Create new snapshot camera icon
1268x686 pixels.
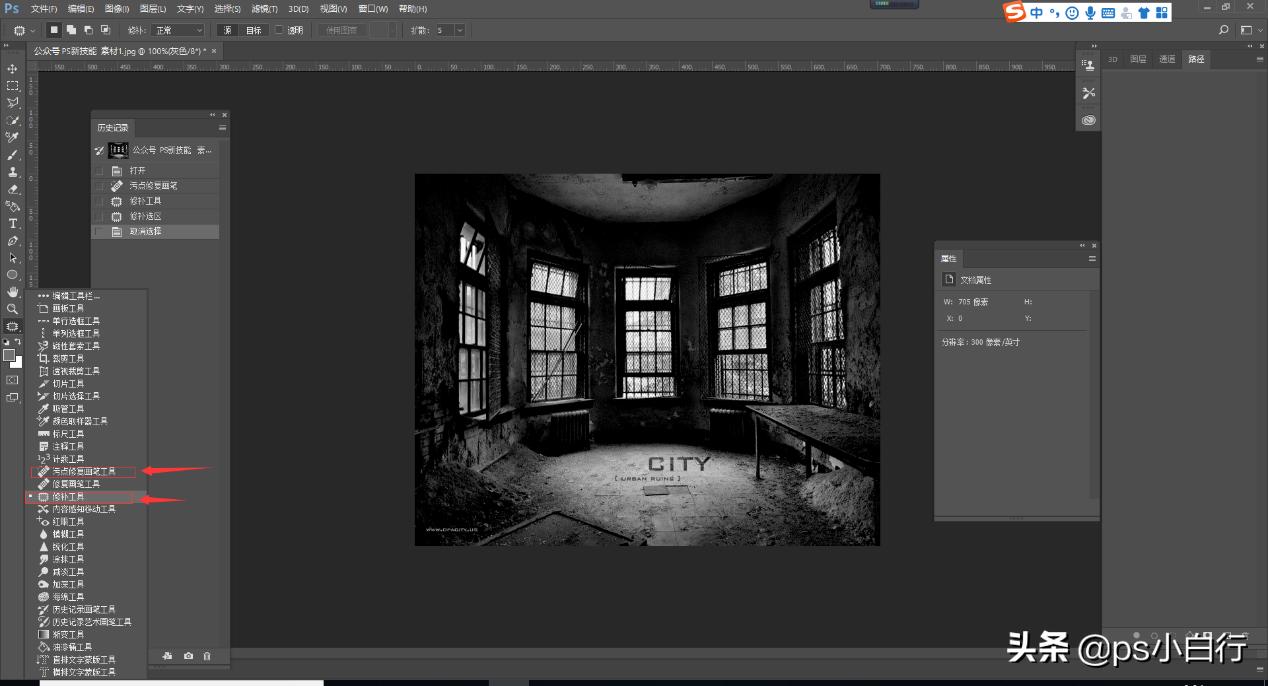click(188, 656)
